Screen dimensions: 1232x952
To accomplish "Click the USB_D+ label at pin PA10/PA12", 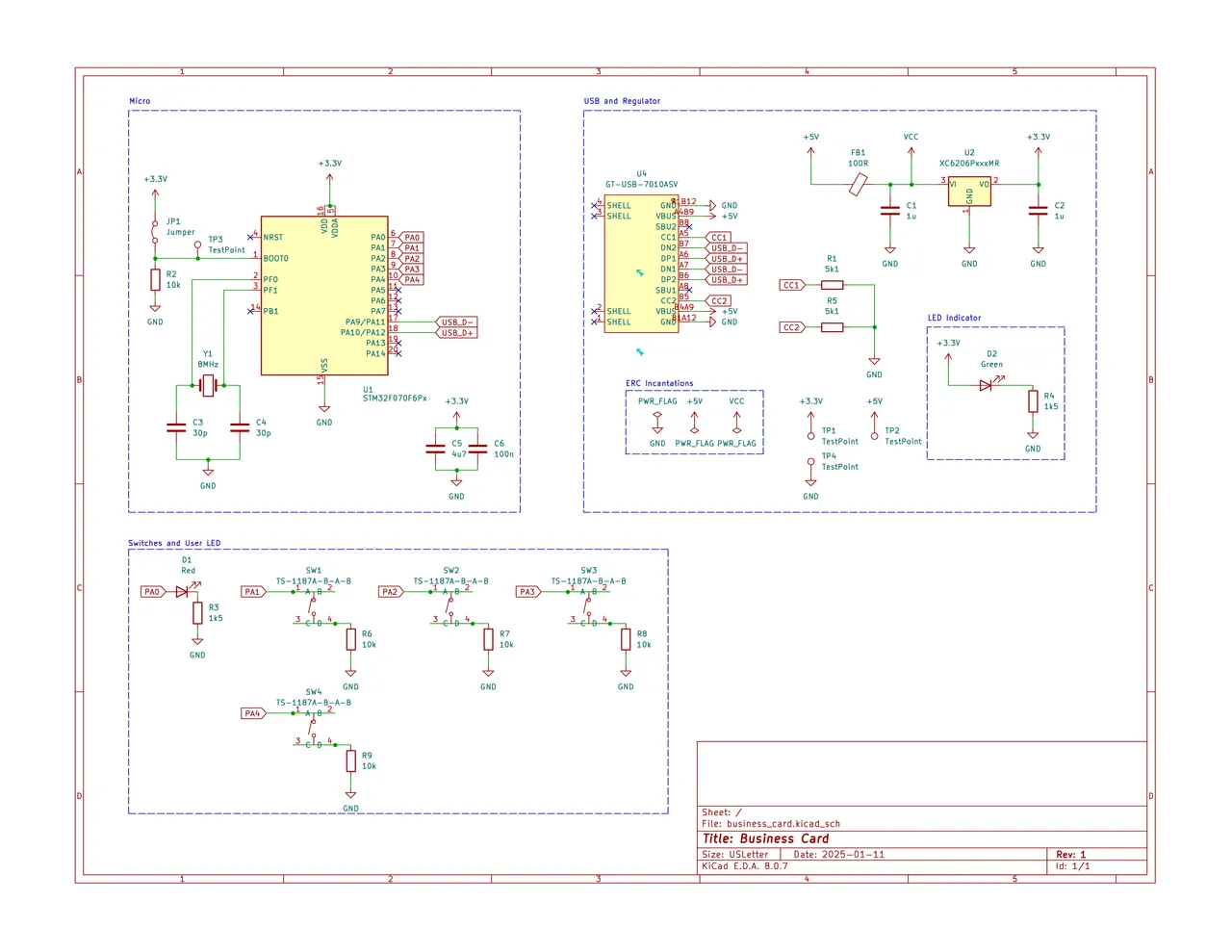I will (457, 333).
